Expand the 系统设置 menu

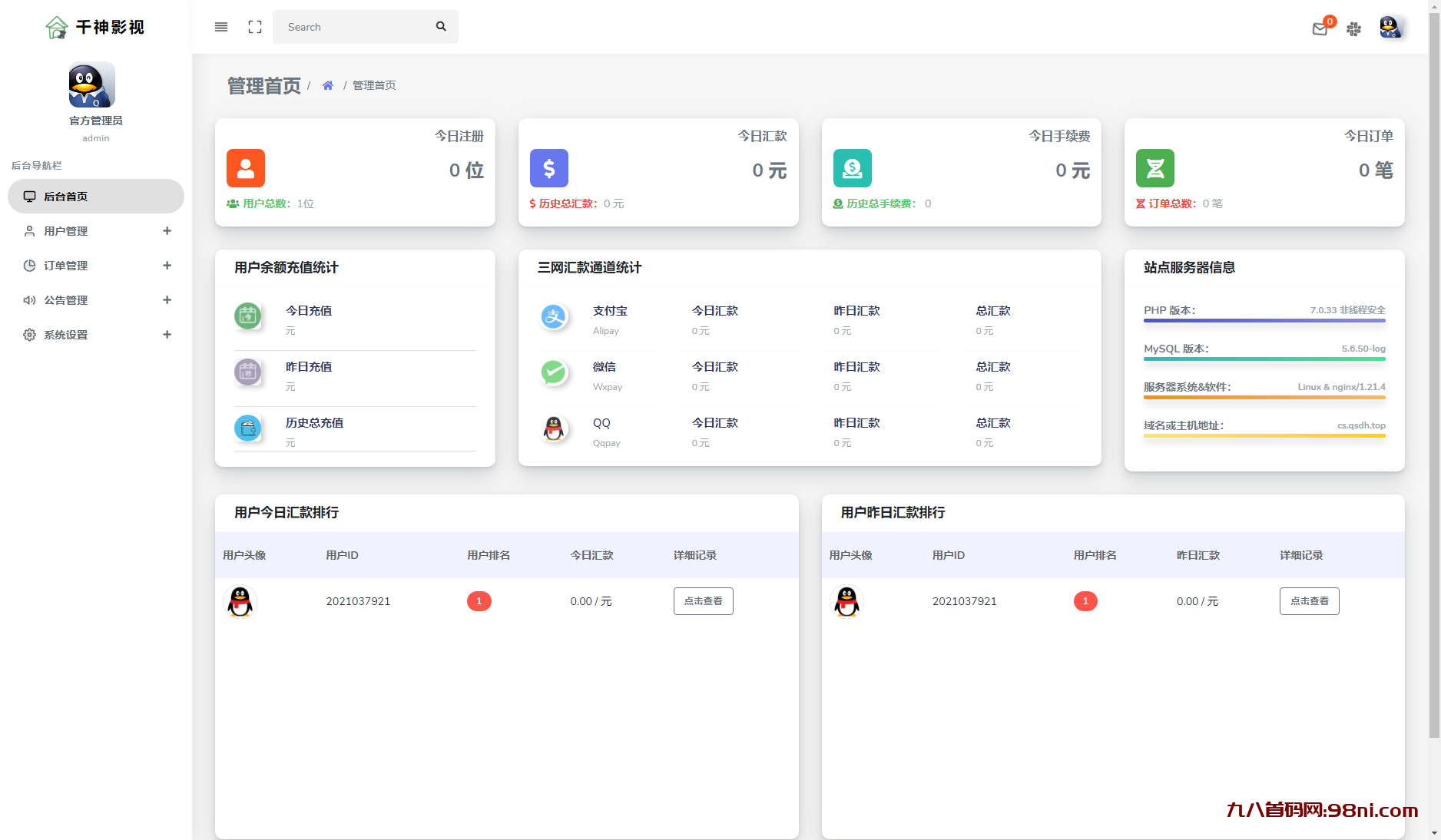[96, 335]
